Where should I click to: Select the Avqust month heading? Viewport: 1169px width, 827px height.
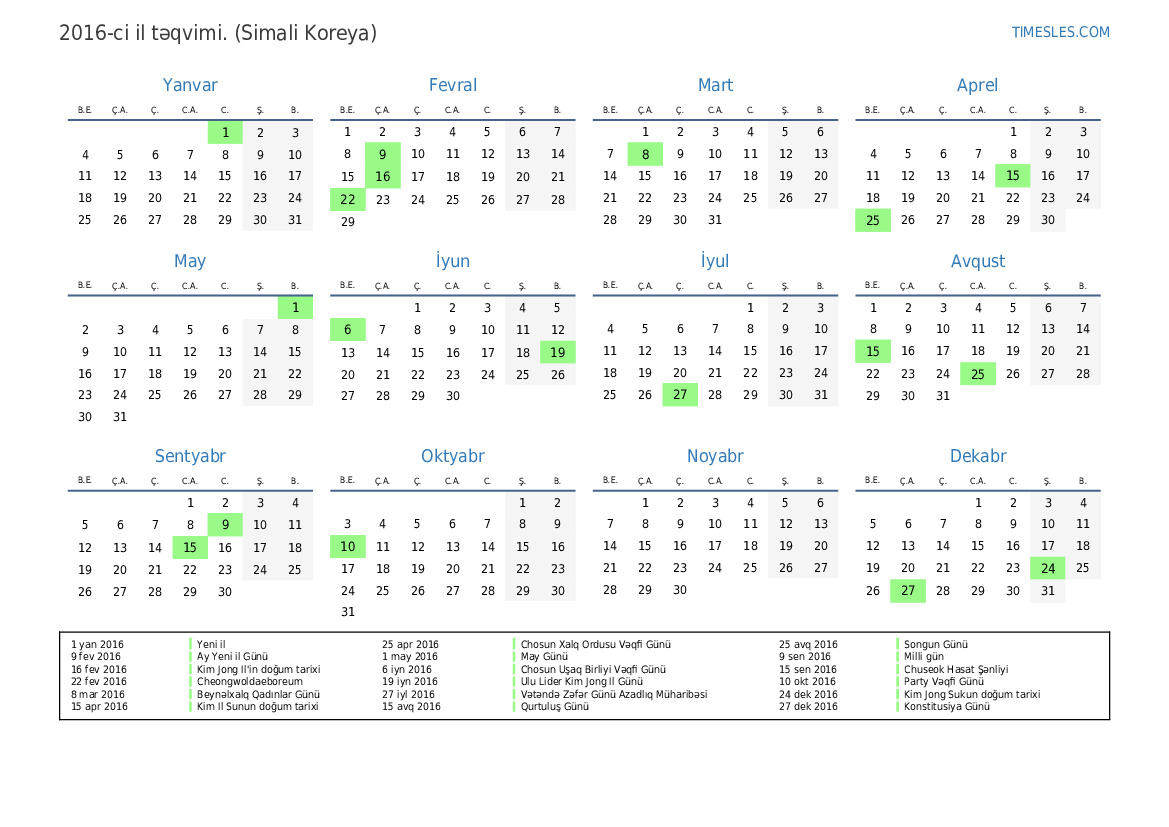pos(977,262)
